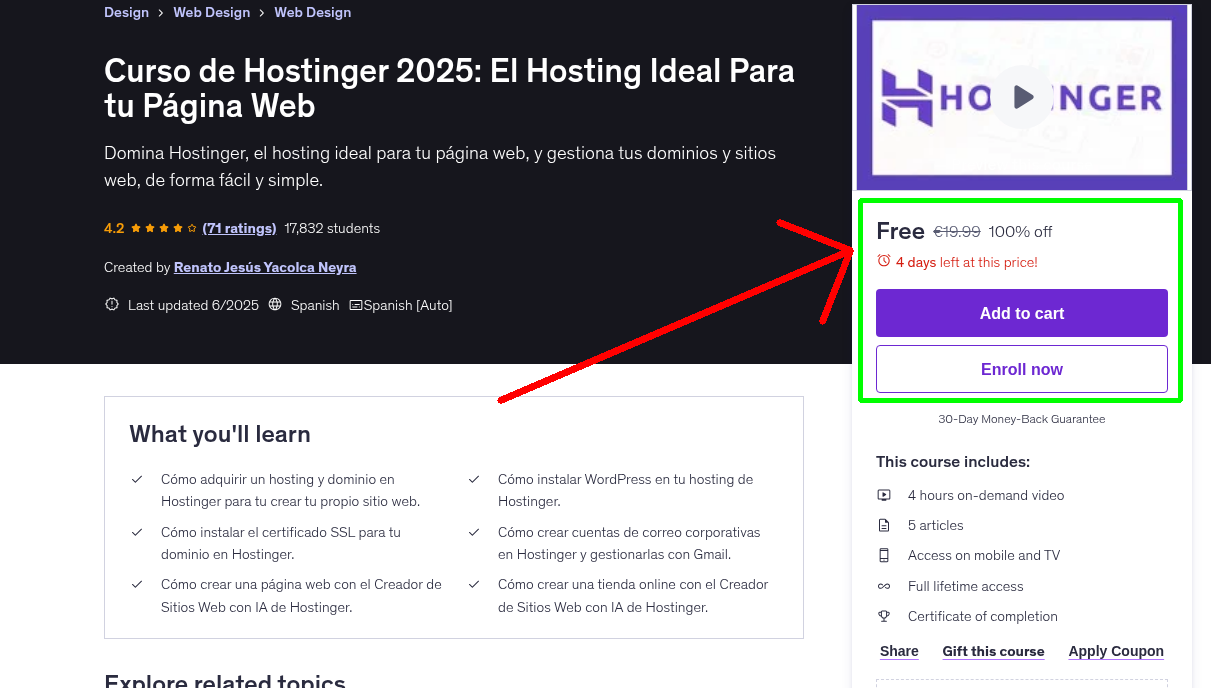Click the Hostinger course thumbnail image
Viewport: 1211px width, 688px height.
1022,97
